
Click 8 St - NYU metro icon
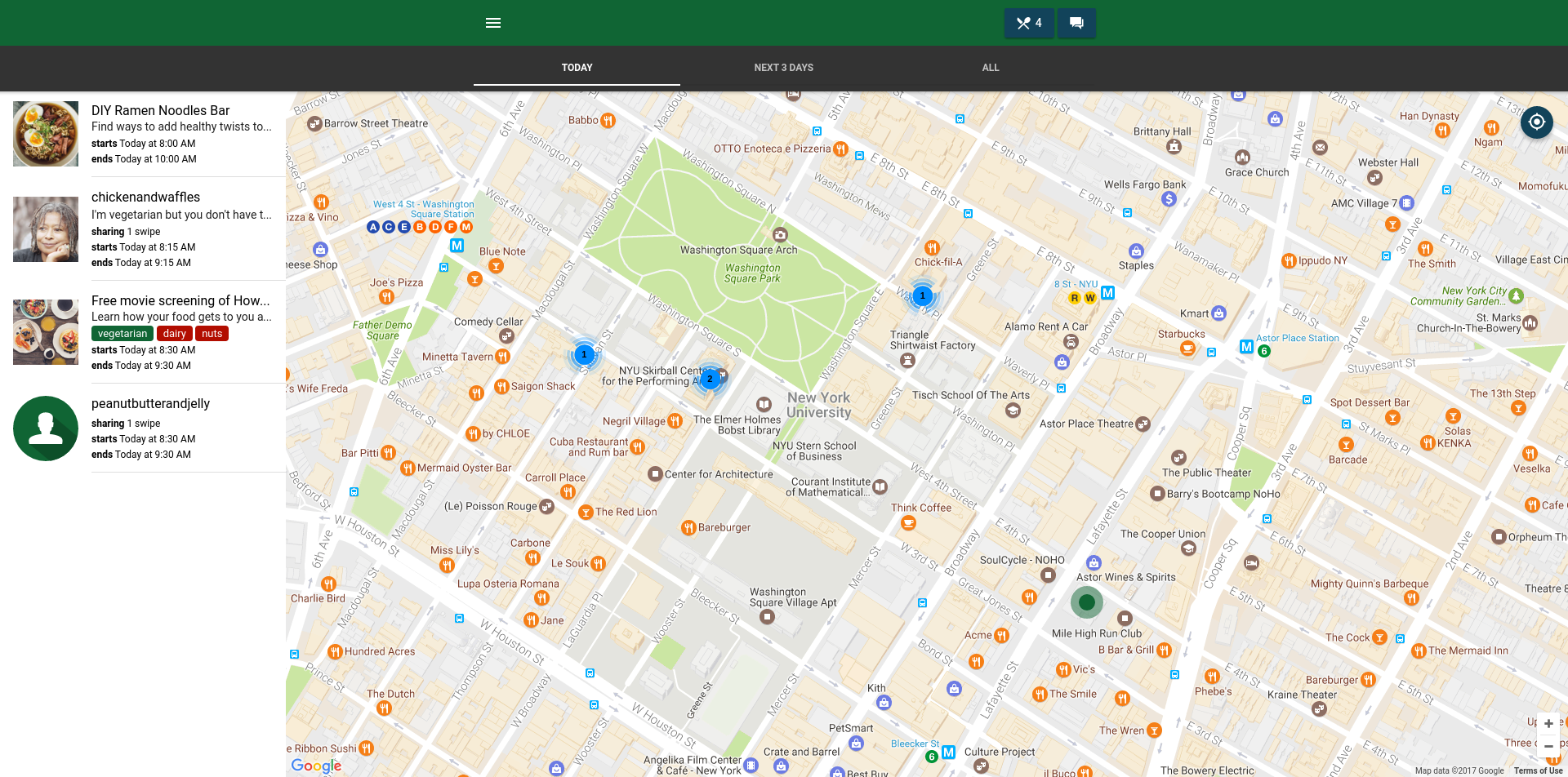(x=1107, y=292)
